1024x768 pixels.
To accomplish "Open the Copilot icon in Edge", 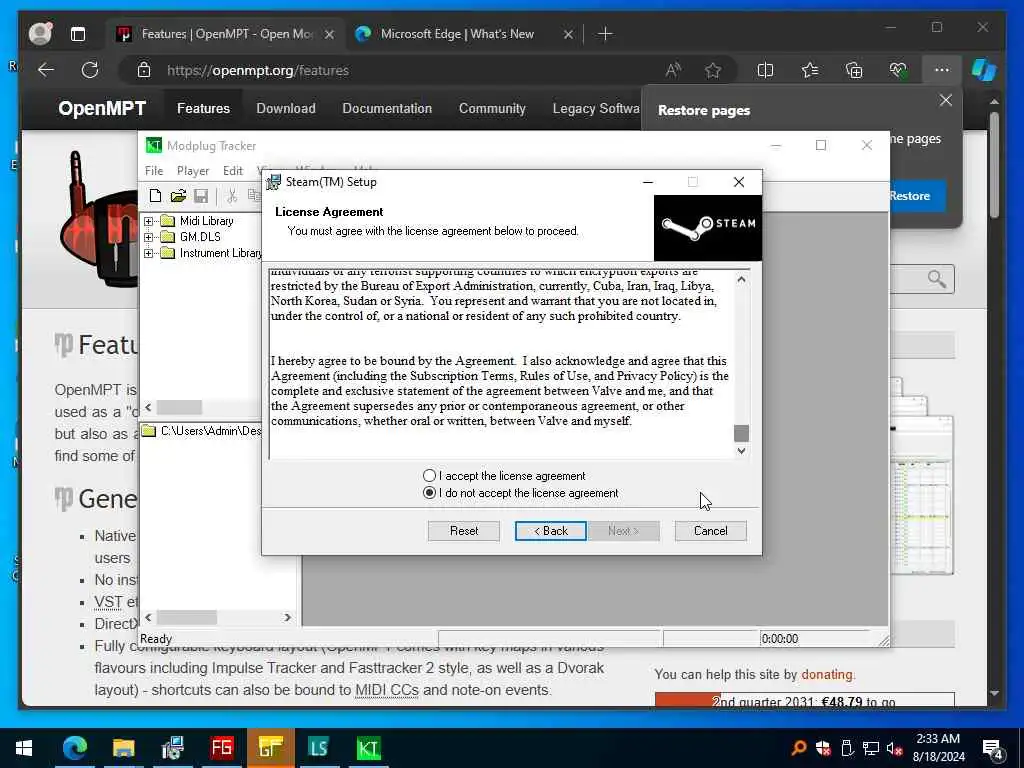I will coord(984,70).
